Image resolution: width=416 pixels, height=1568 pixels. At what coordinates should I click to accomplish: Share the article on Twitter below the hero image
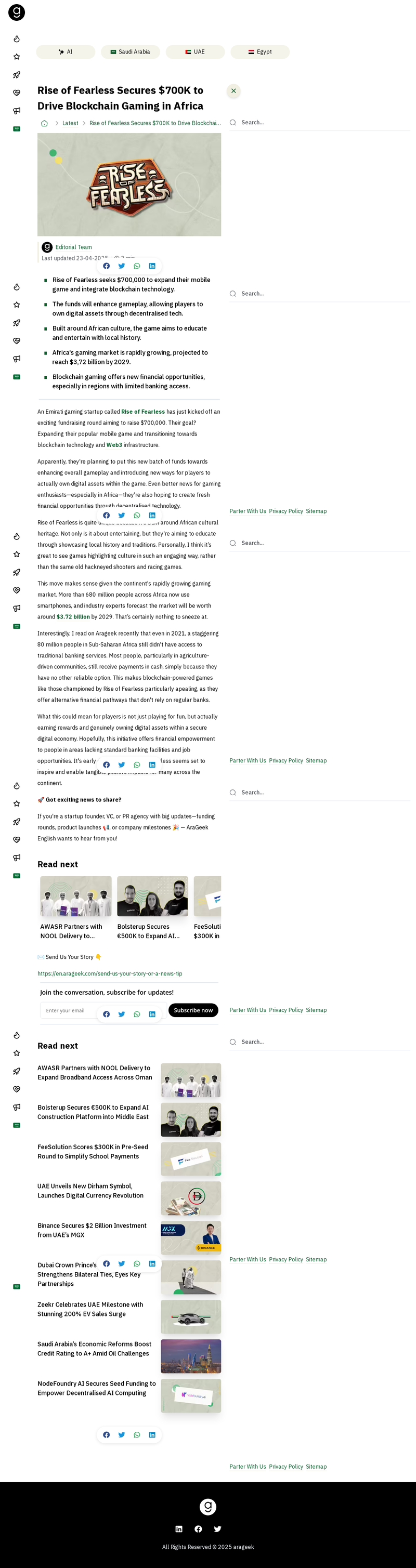point(122,266)
